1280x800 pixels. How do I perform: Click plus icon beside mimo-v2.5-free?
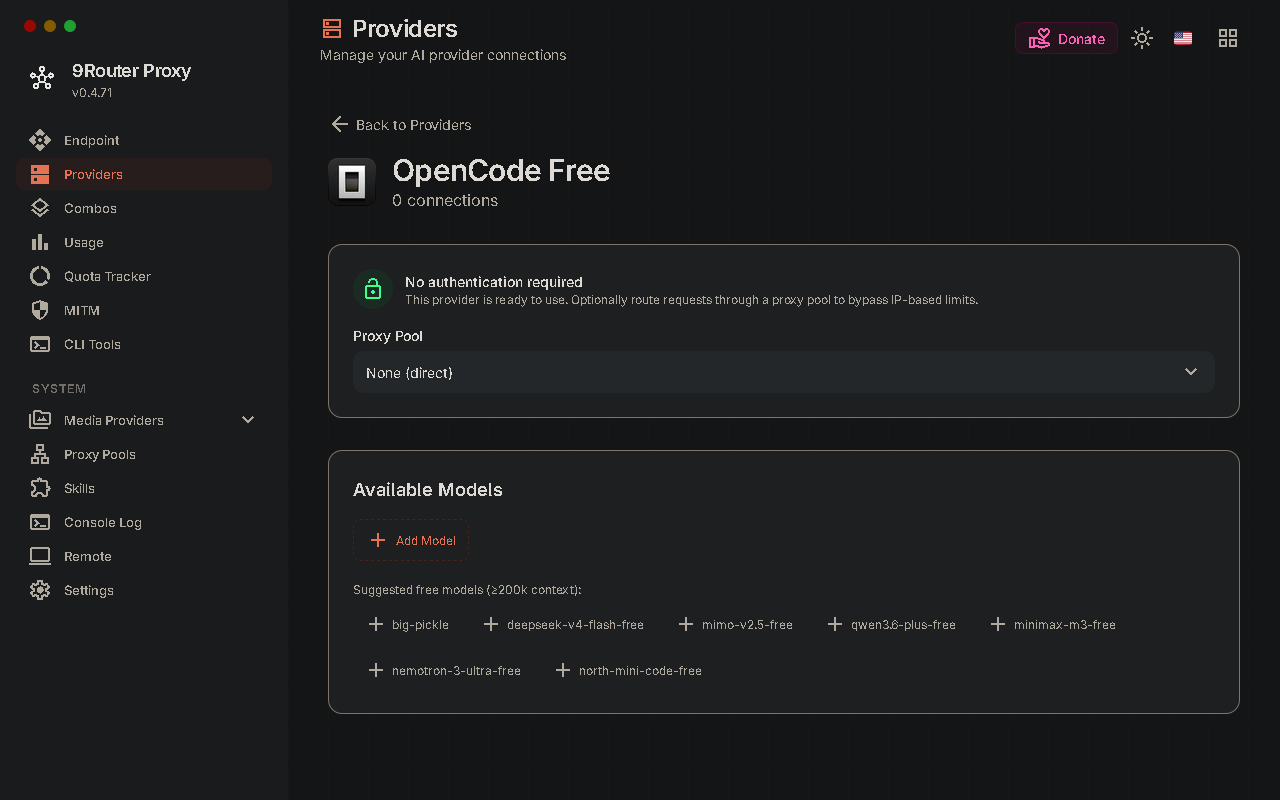tap(686, 624)
